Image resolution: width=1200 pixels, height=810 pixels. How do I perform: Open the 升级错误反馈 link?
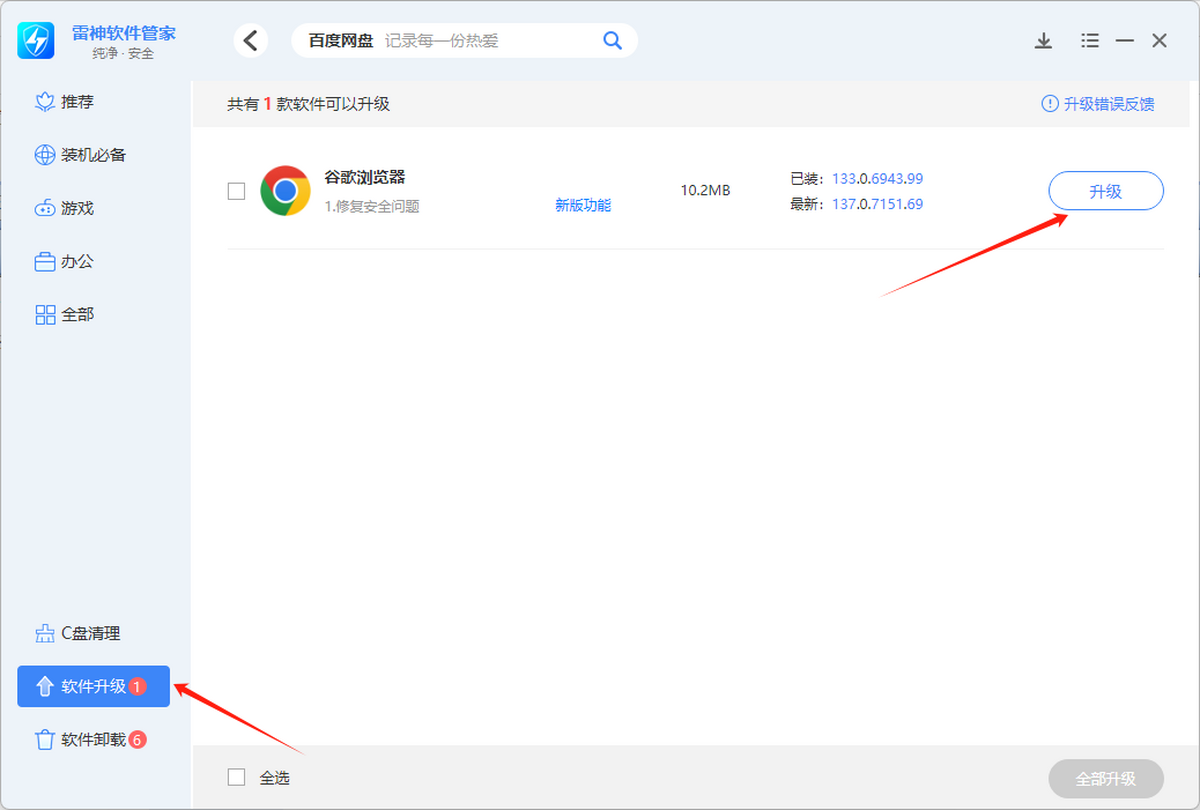tap(1109, 104)
